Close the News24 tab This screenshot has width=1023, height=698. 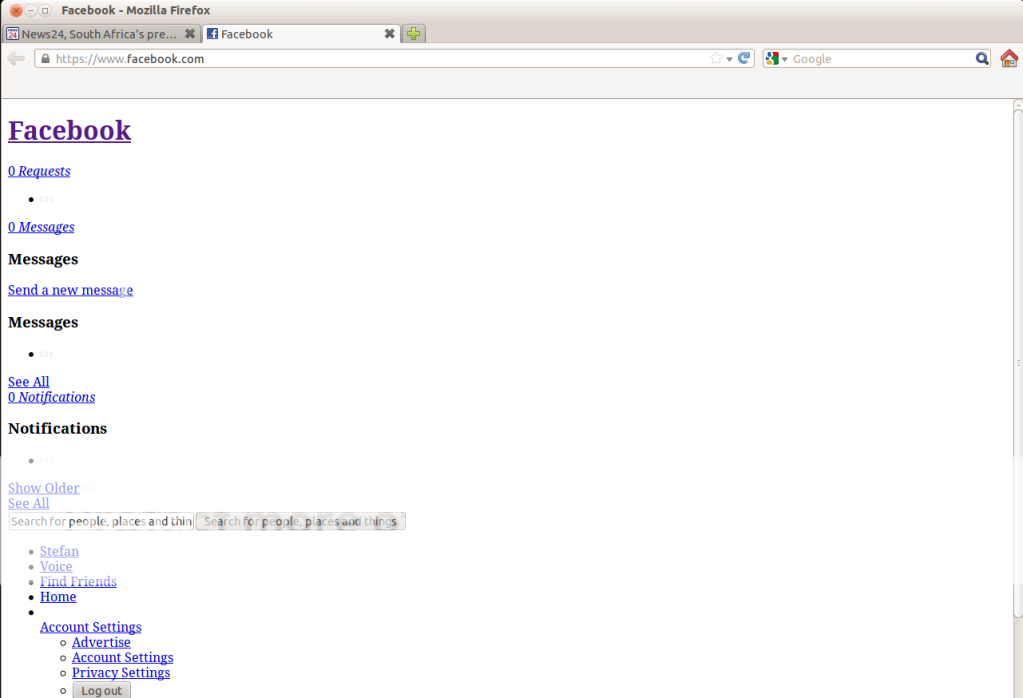click(x=190, y=34)
